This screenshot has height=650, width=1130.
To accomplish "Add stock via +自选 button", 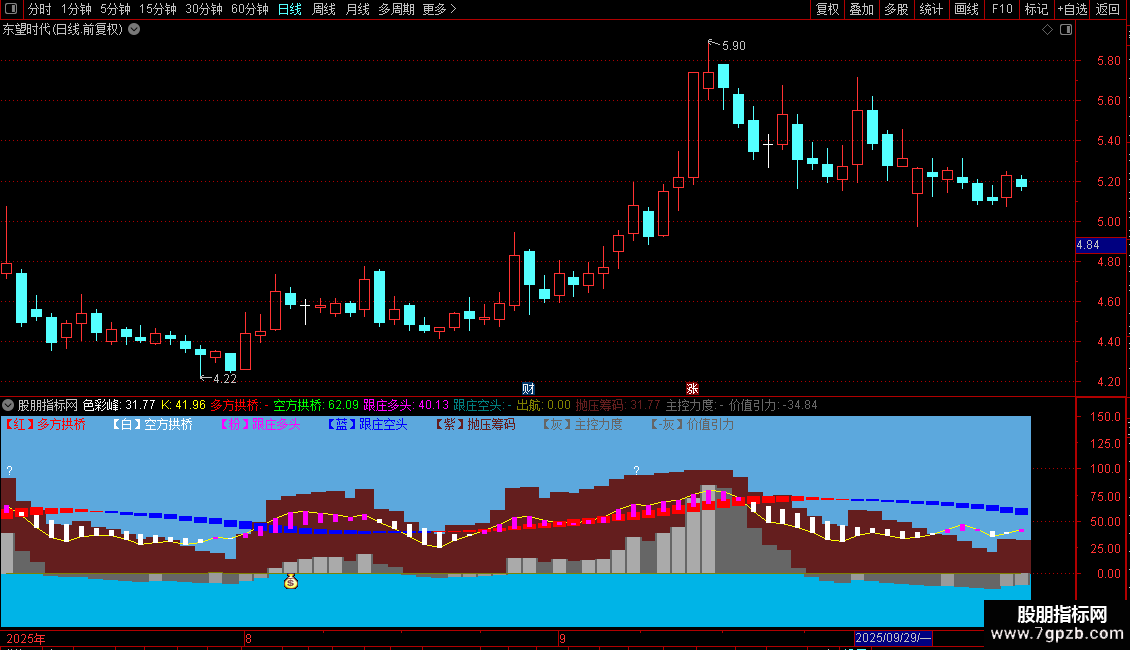I will (1072, 9).
